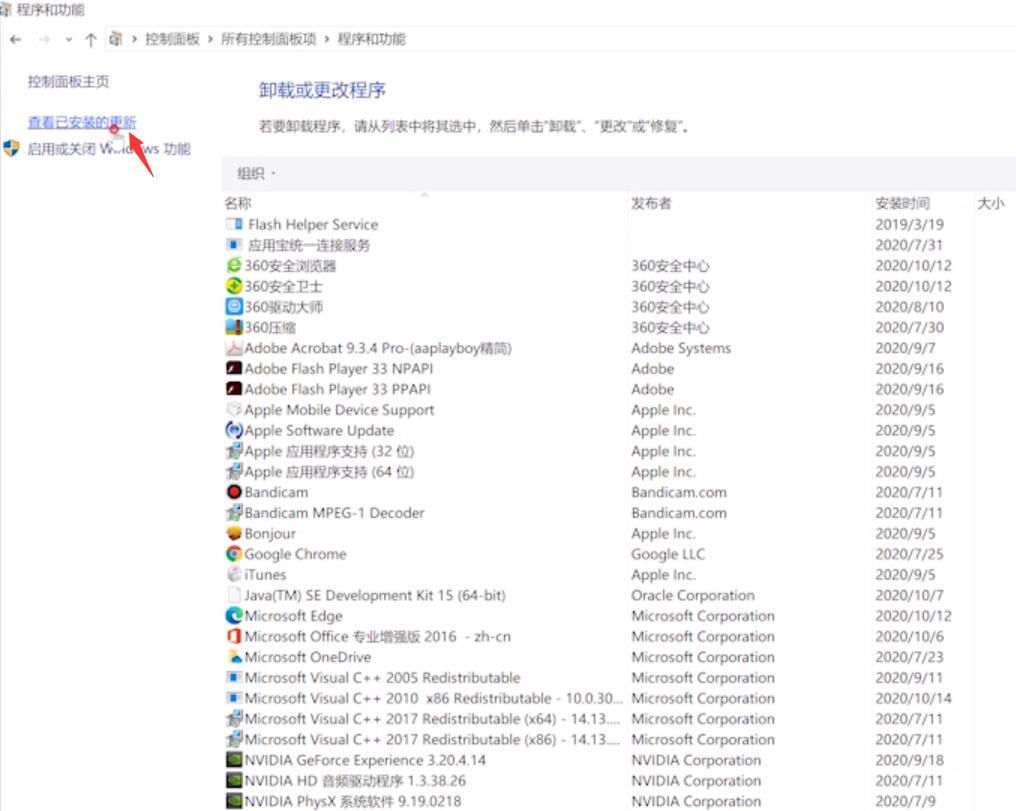Click the NVIDIA HD 音频驱动程序 icon
Viewport: 1016px width, 811px height.
(x=233, y=781)
